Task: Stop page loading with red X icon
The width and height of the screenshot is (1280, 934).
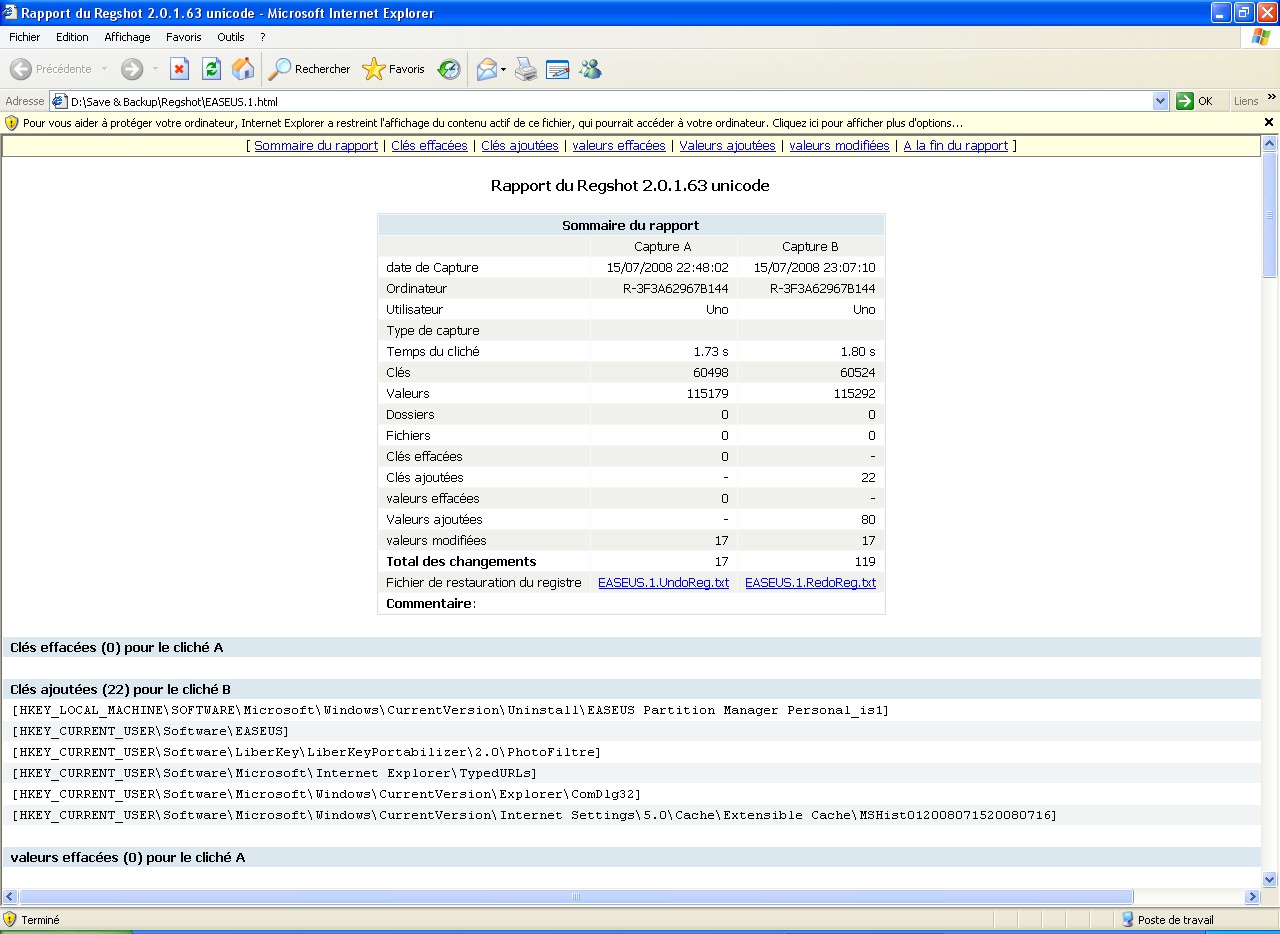Action: pos(180,69)
